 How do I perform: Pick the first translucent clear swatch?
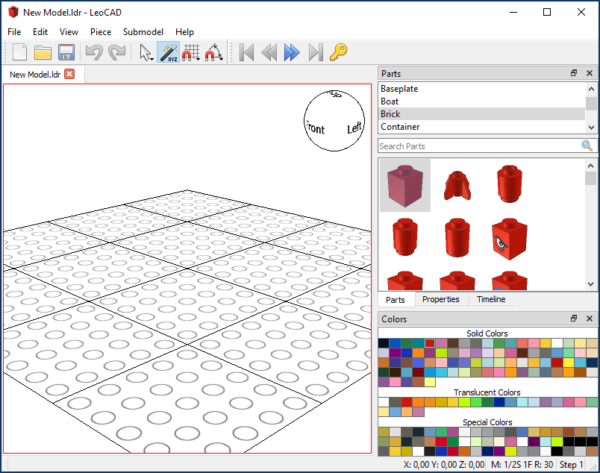click(x=383, y=402)
